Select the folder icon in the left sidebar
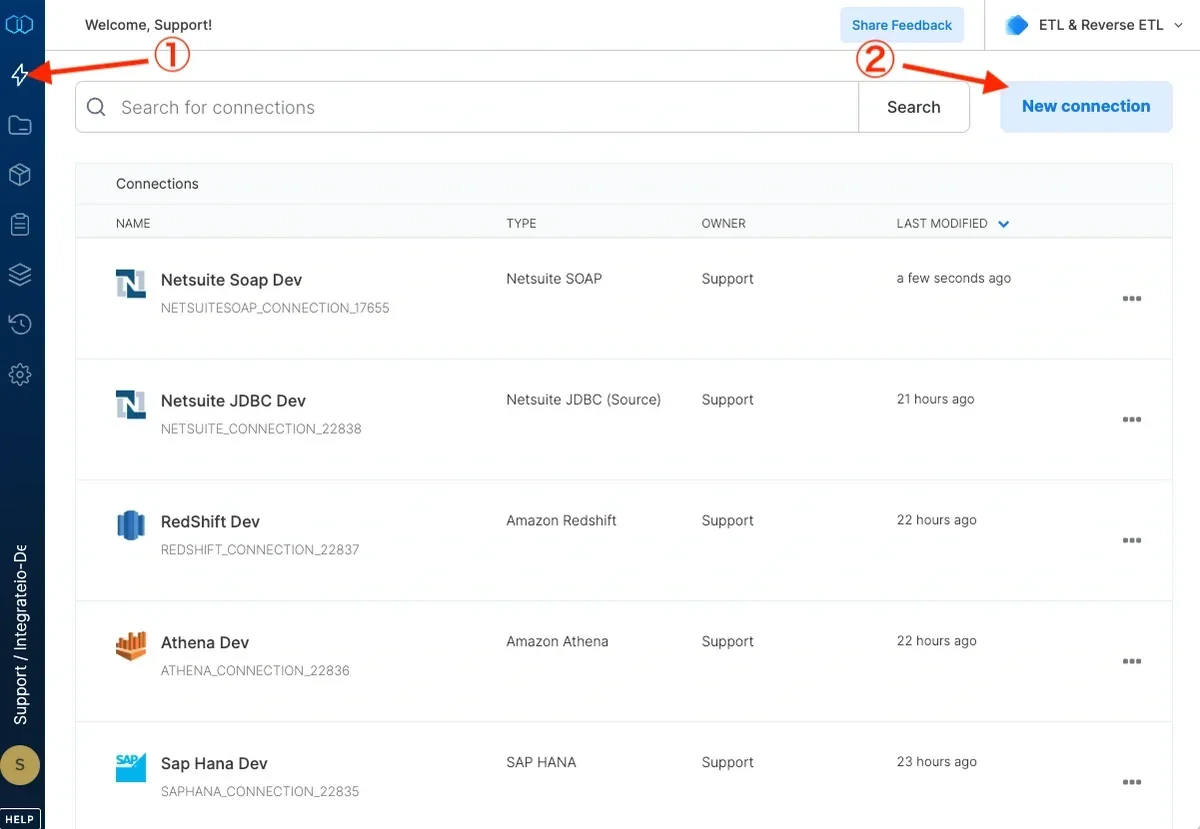Viewport: 1200px width, 829px height. 21,124
